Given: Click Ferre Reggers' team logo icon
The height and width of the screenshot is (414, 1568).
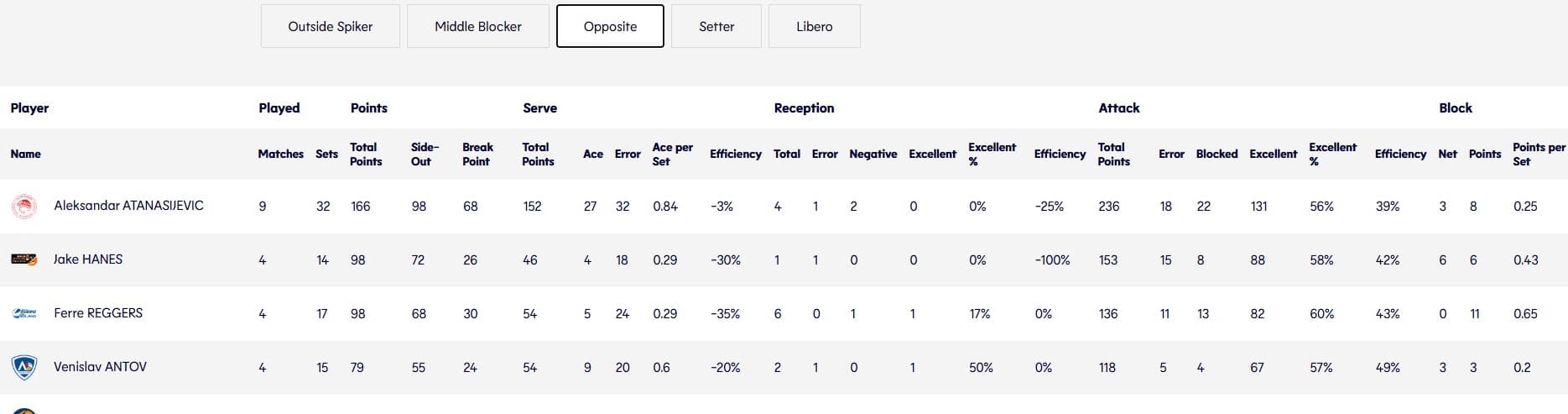Looking at the screenshot, I should pyautogui.click(x=24, y=313).
